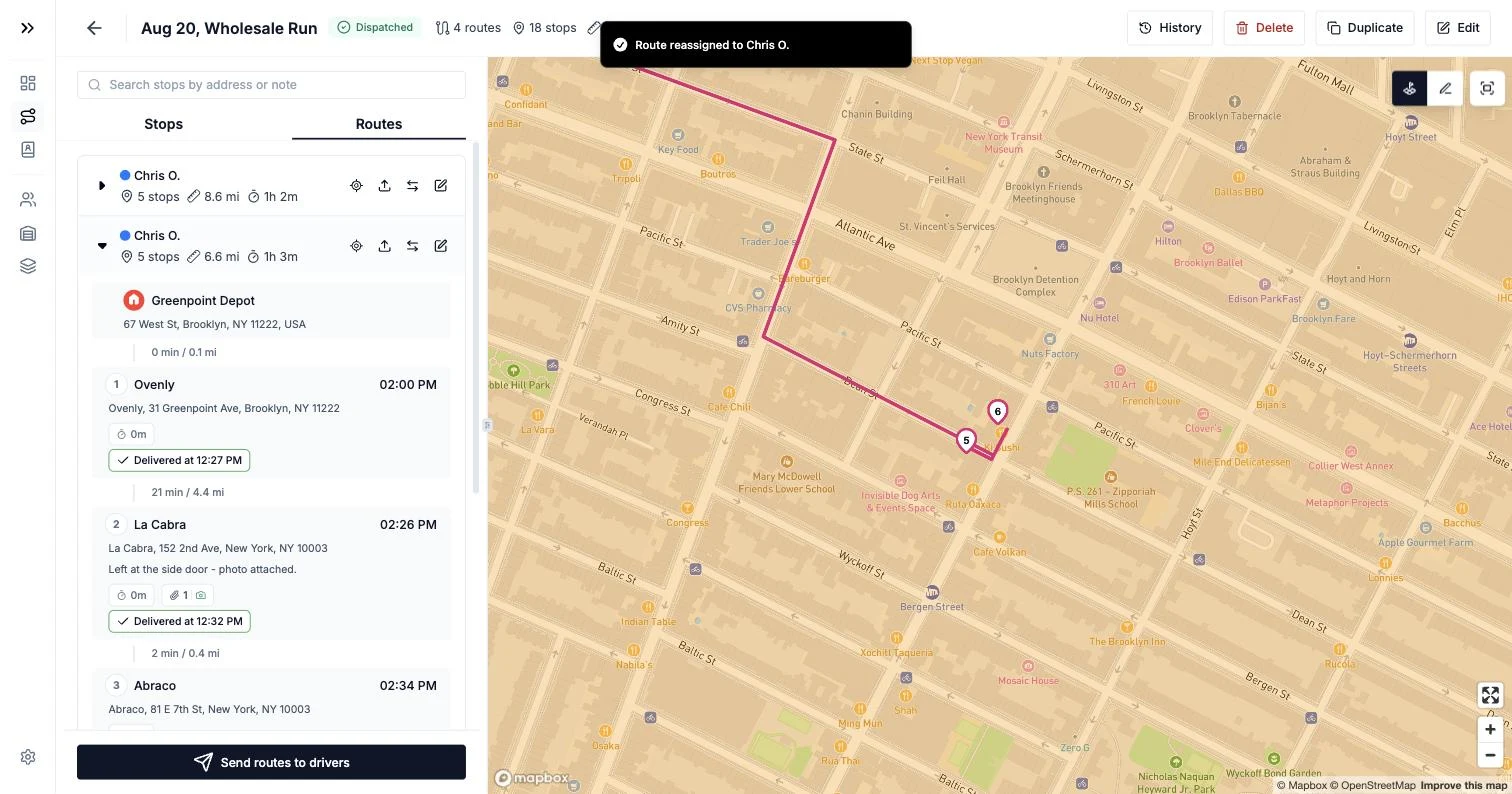Click the run title Aug 20, Wholesale Run
The height and width of the screenshot is (794, 1512).
coord(229,28)
